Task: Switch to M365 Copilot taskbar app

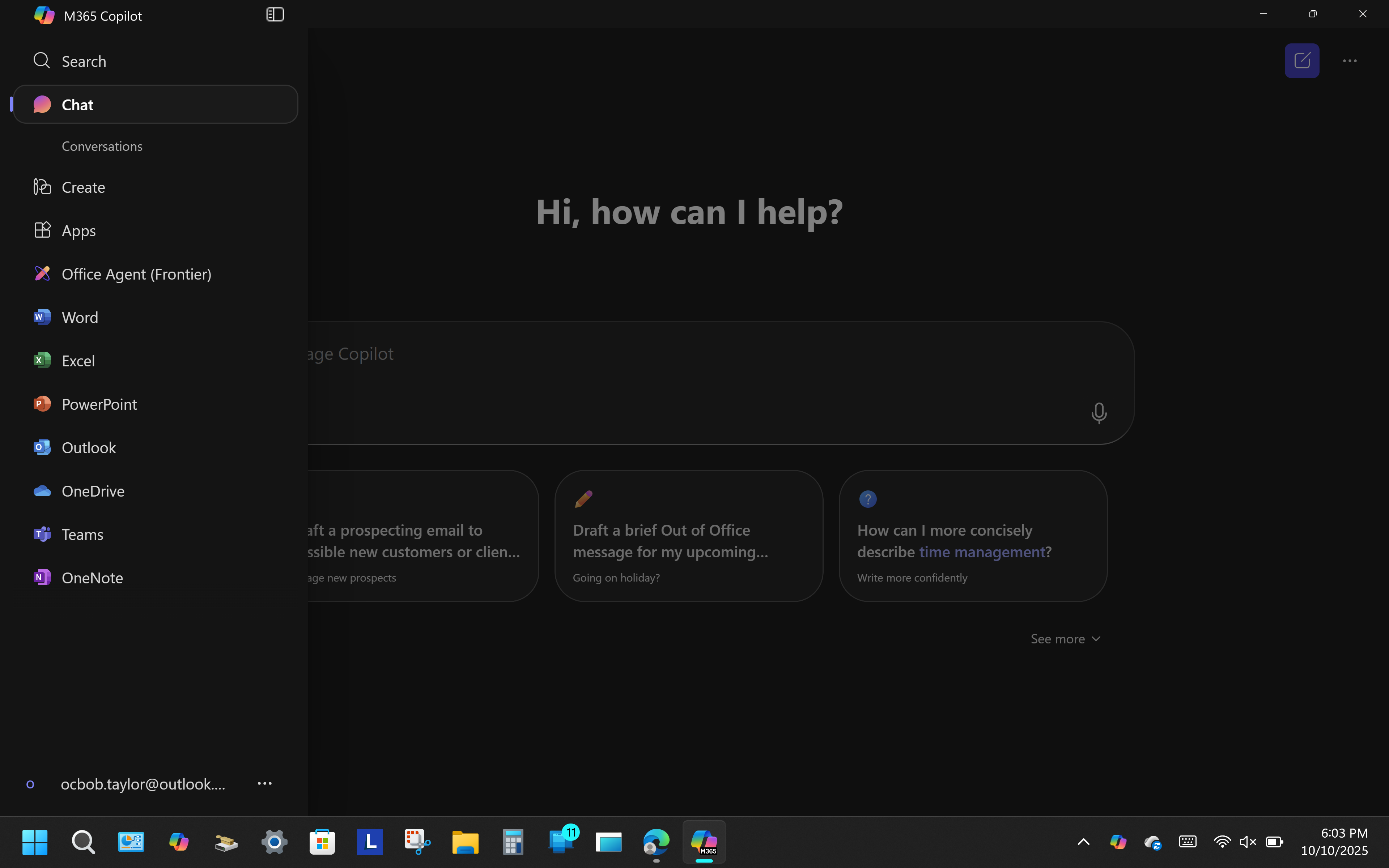Action: point(704,842)
